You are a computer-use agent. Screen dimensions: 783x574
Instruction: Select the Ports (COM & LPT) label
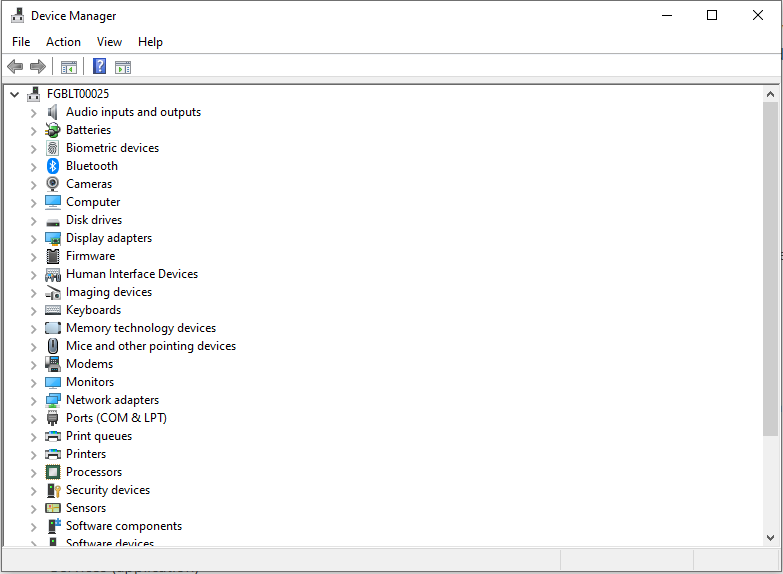[x=116, y=418]
